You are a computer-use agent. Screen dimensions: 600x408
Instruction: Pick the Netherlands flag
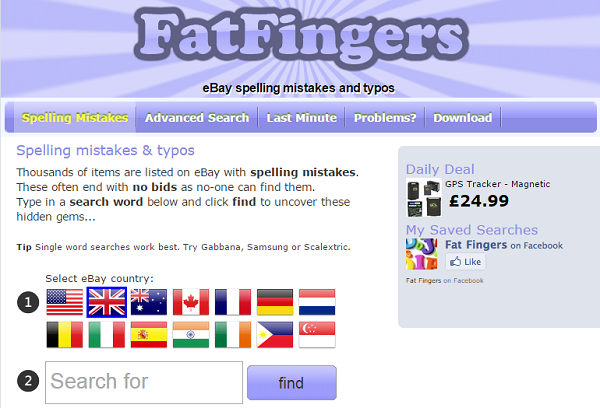click(317, 302)
